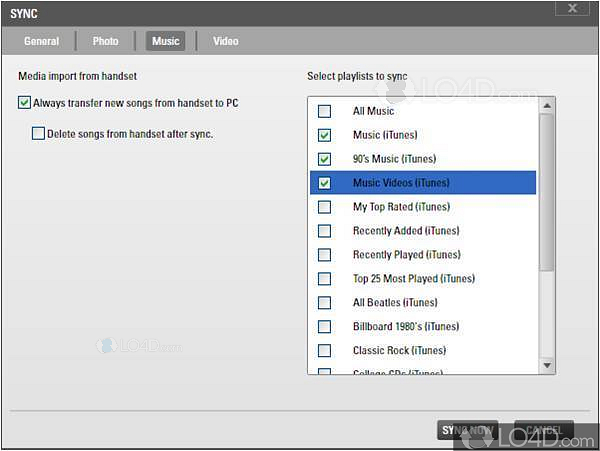The height and width of the screenshot is (451, 600).
Task: Select the Music tab
Action: point(165,41)
